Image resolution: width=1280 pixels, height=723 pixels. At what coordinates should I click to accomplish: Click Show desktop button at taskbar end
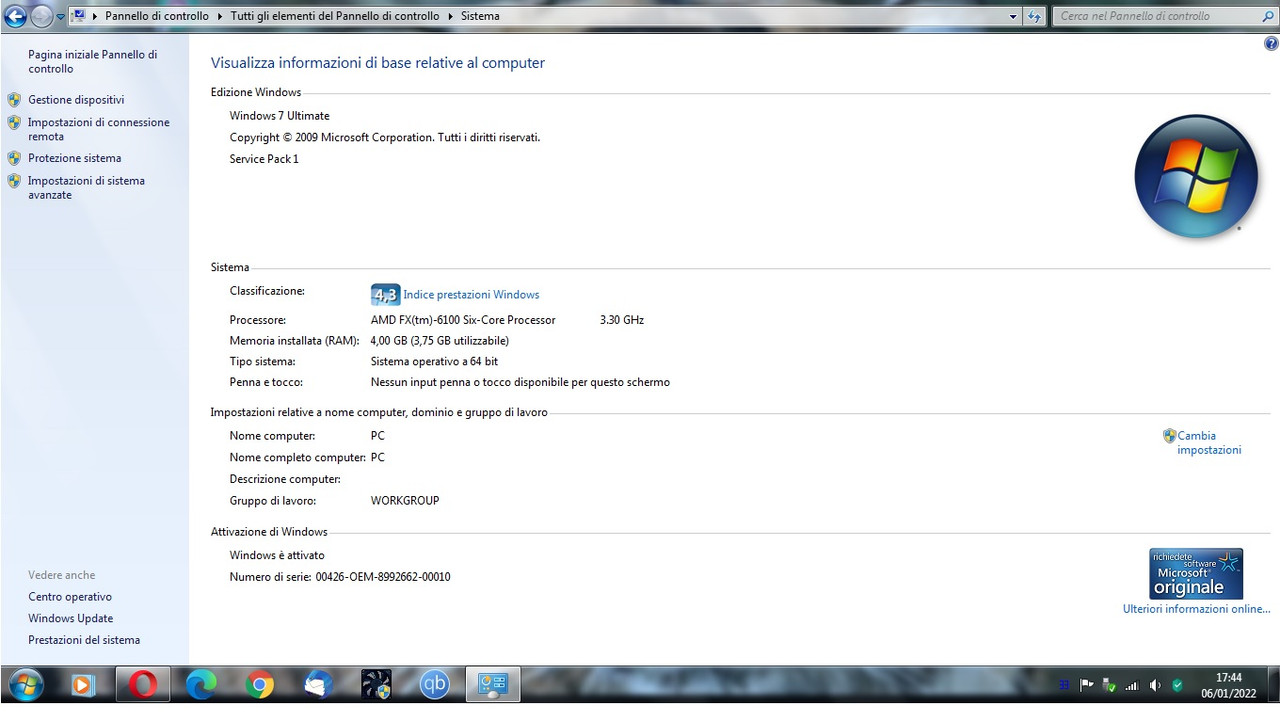coord(1272,685)
